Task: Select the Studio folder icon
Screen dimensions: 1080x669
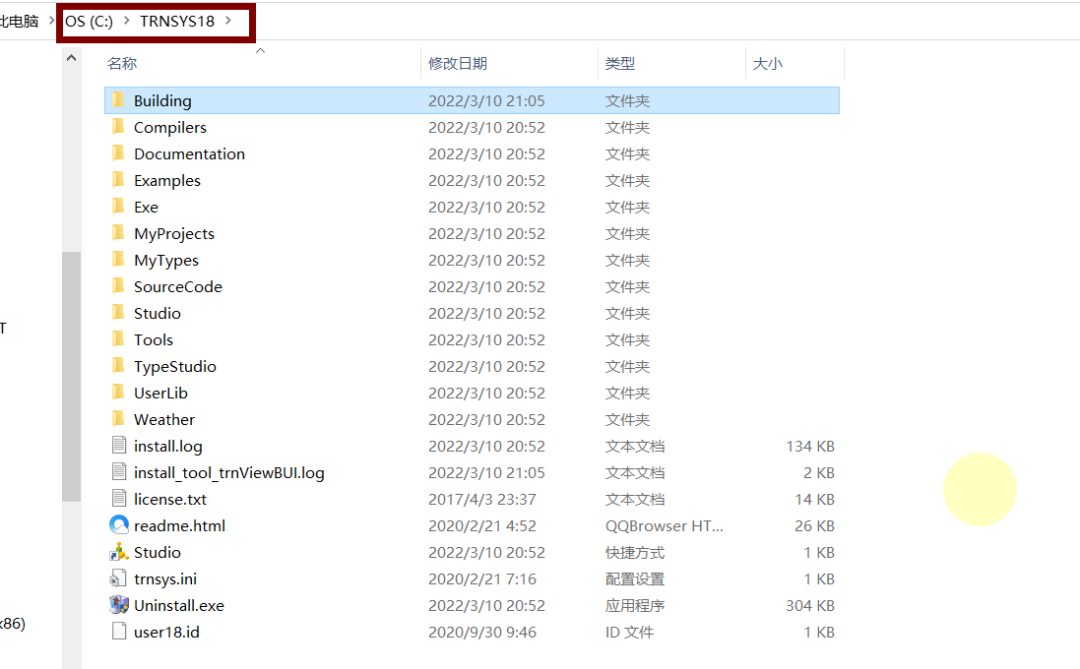Action: click(x=118, y=313)
